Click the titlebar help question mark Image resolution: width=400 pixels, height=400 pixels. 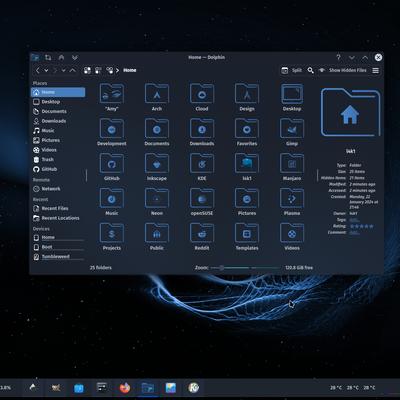[338, 57]
